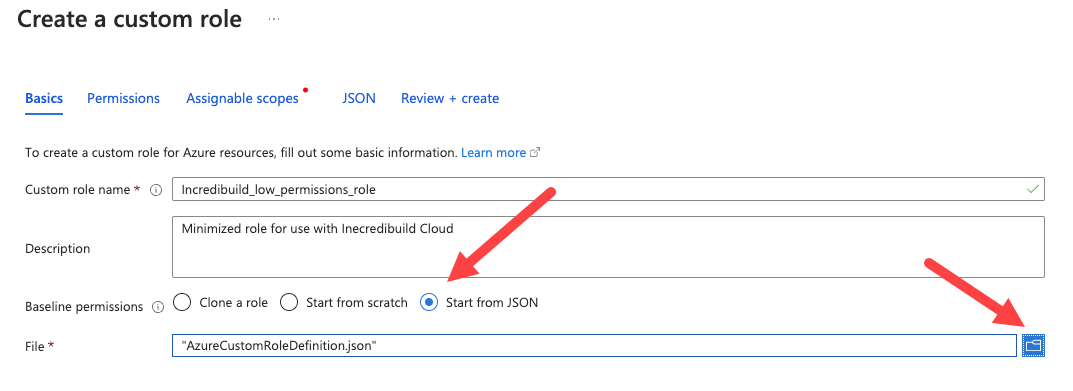Click the Custom role name input field
The height and width of the screenshot is (391, 1073).
608,190
